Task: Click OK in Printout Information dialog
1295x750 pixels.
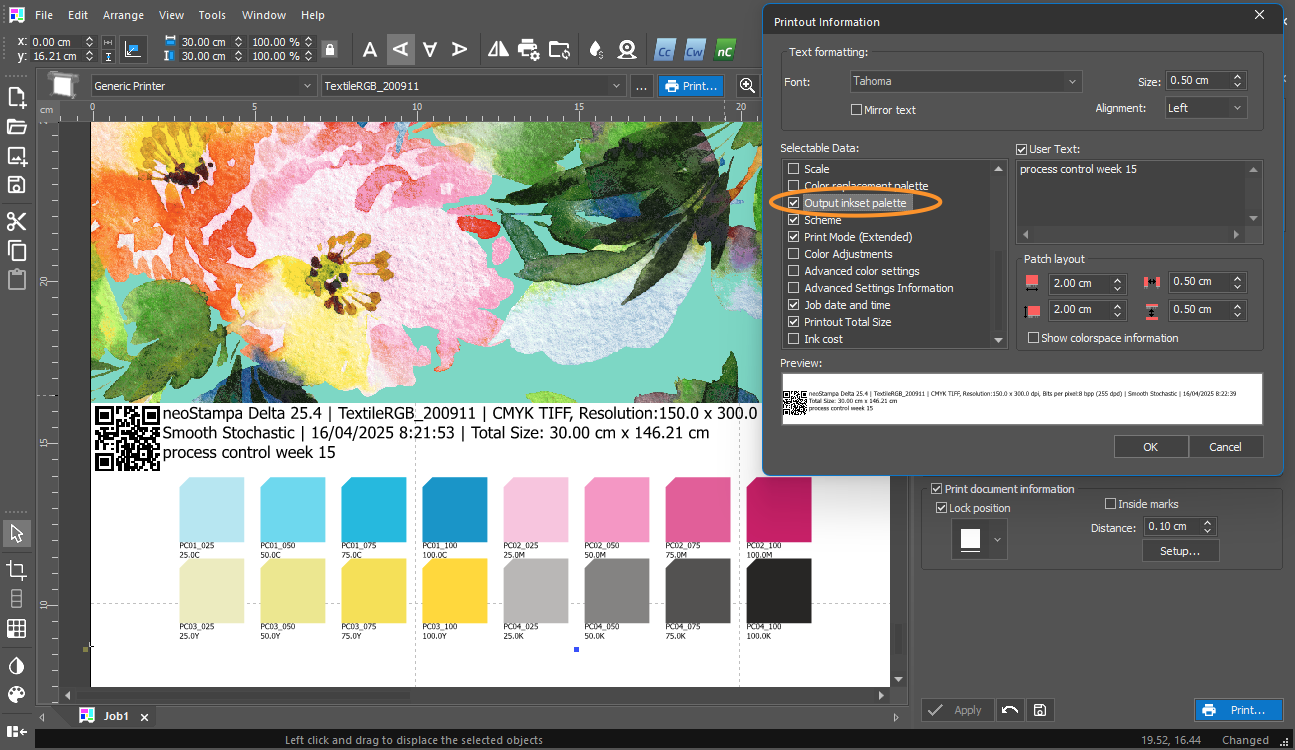Action: [1151, 447]
